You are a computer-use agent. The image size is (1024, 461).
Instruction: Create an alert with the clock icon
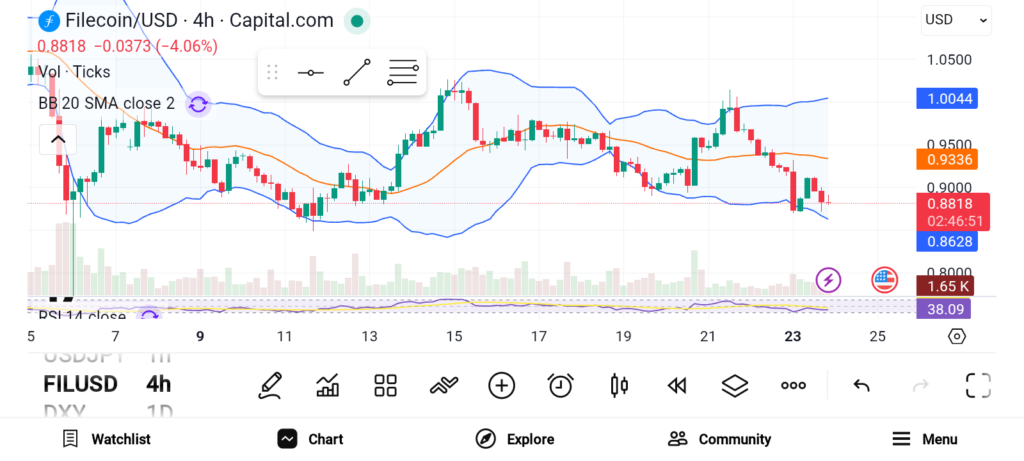click(x=560, y=385)
